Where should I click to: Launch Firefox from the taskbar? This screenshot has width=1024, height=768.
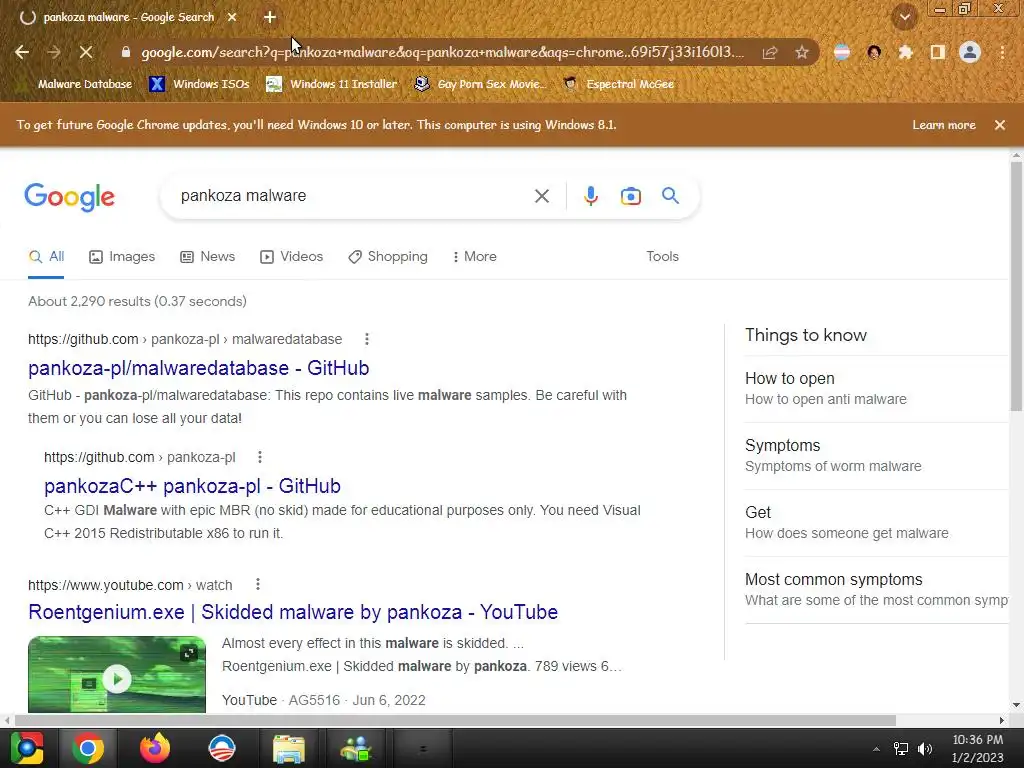pos(155,748)
